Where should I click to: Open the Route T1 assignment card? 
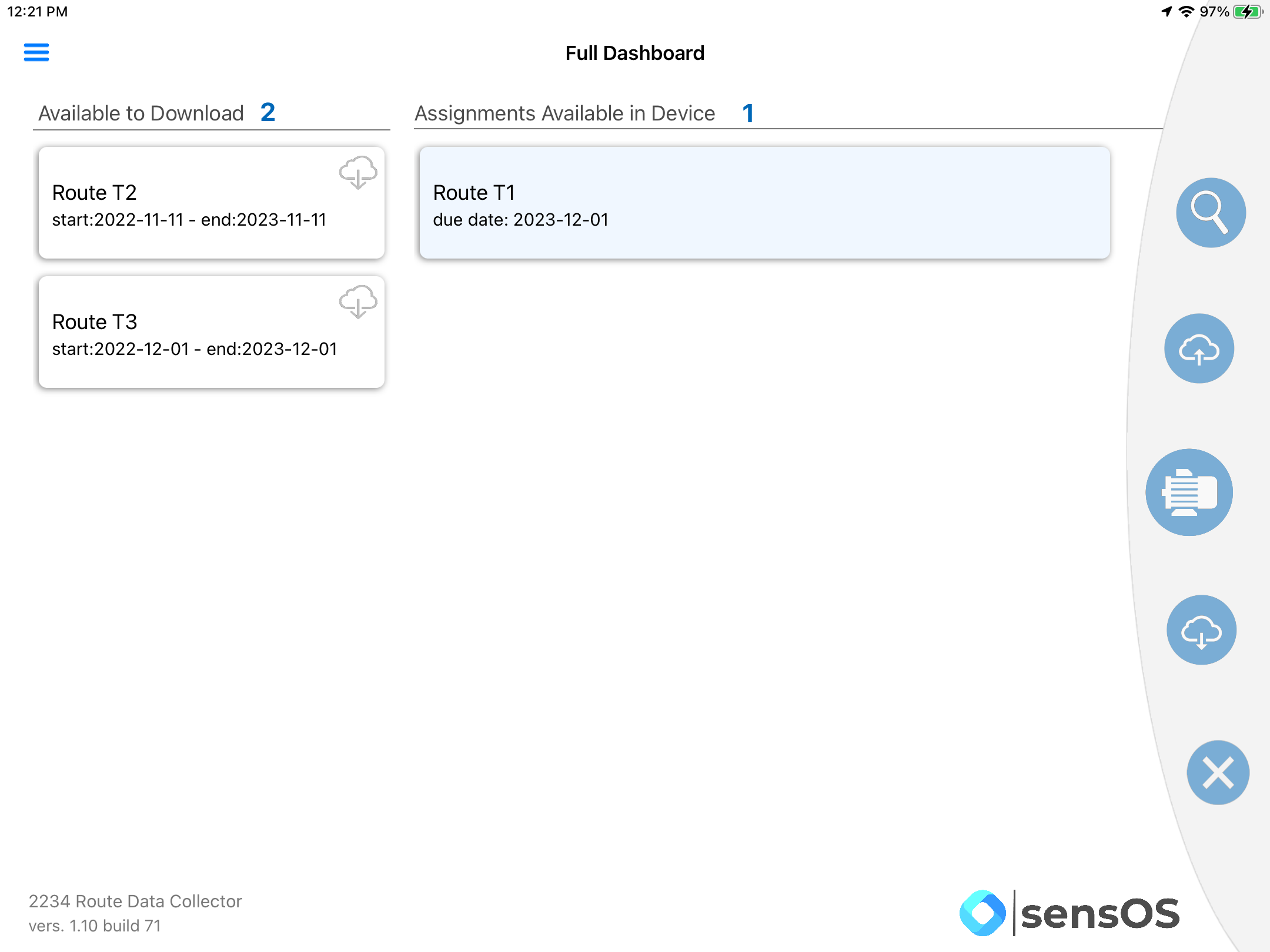click(x=764, y=203)
